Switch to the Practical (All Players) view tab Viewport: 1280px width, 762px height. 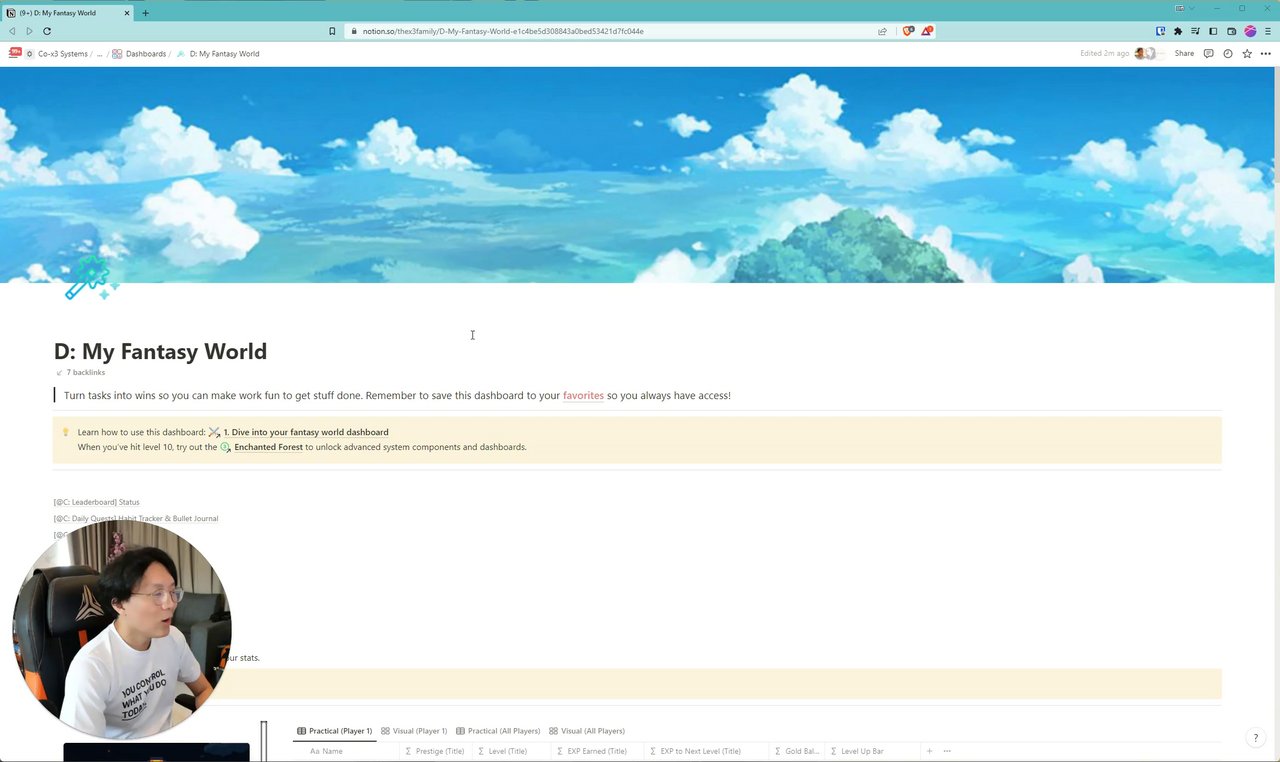[498, 731]
